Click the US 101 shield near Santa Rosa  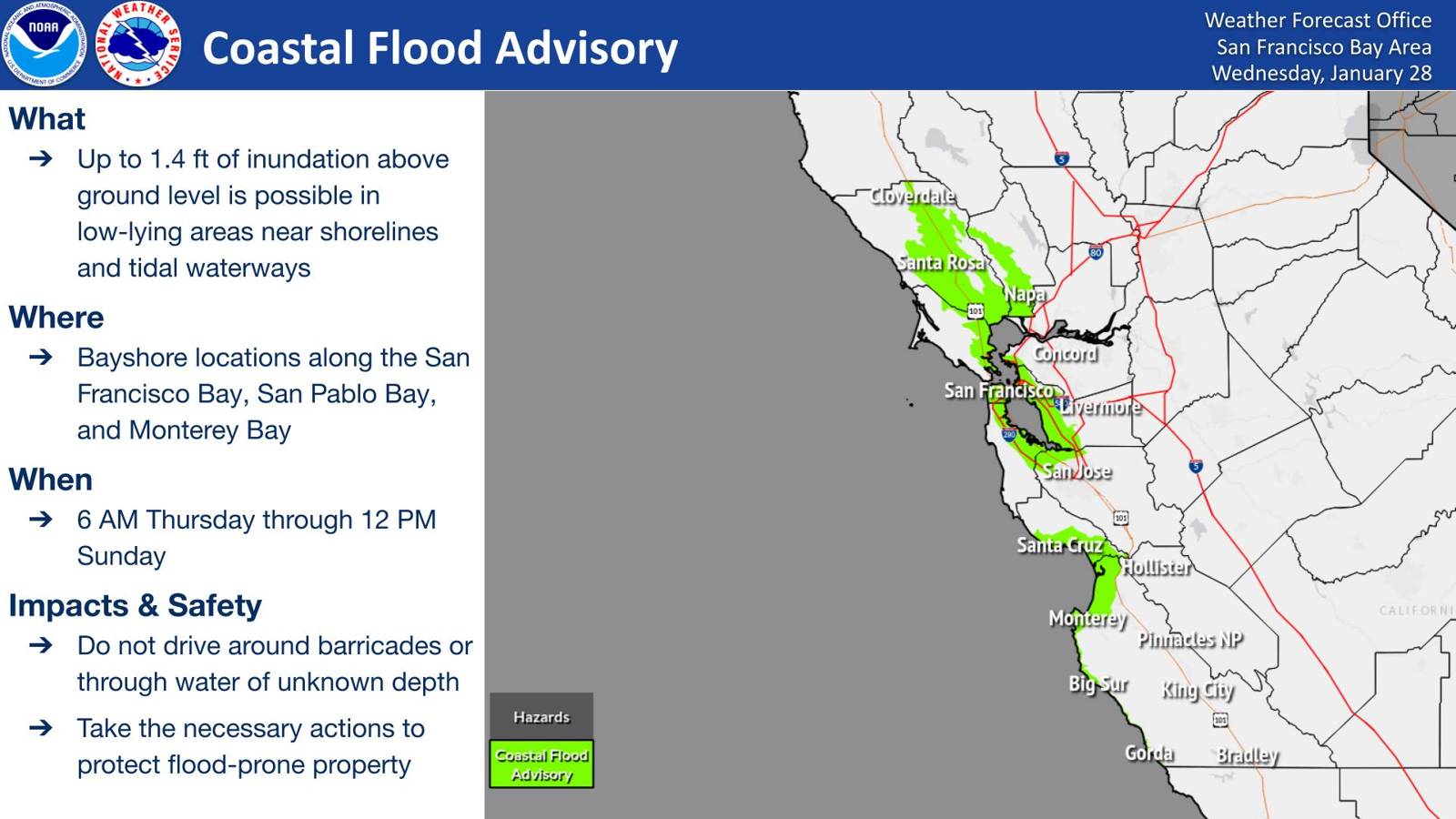(976, 311)
